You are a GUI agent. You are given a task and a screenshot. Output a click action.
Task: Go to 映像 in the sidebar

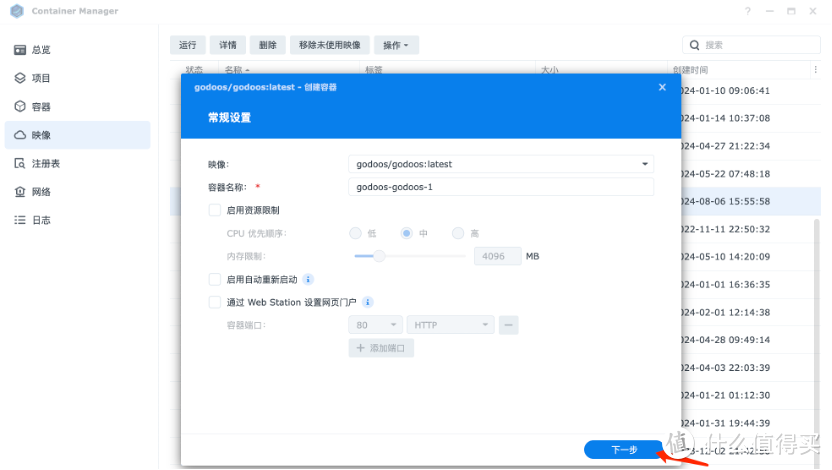(77, 135)
